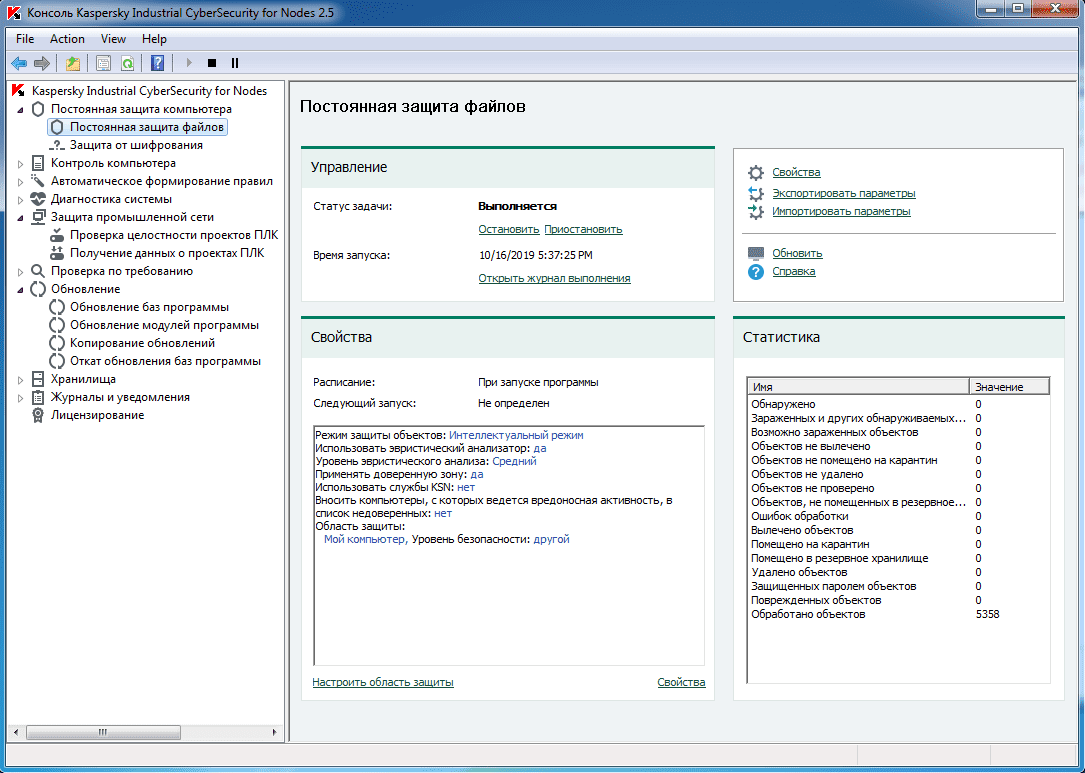
Task: Collapse the Обновление tree node
Action: tap(20, 290)
